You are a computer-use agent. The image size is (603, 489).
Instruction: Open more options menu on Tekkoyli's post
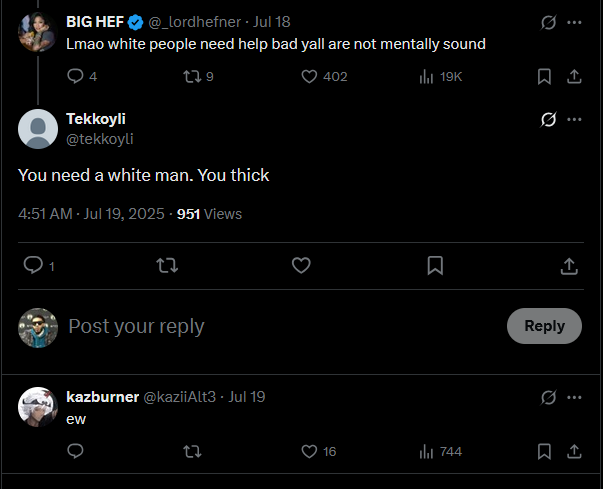tap(574, 119)
